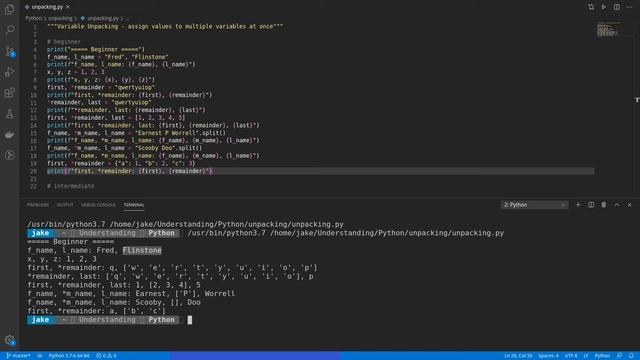Click the Python breadcrumb folder
Screen dimensions: 640x360
click(33, 18)
